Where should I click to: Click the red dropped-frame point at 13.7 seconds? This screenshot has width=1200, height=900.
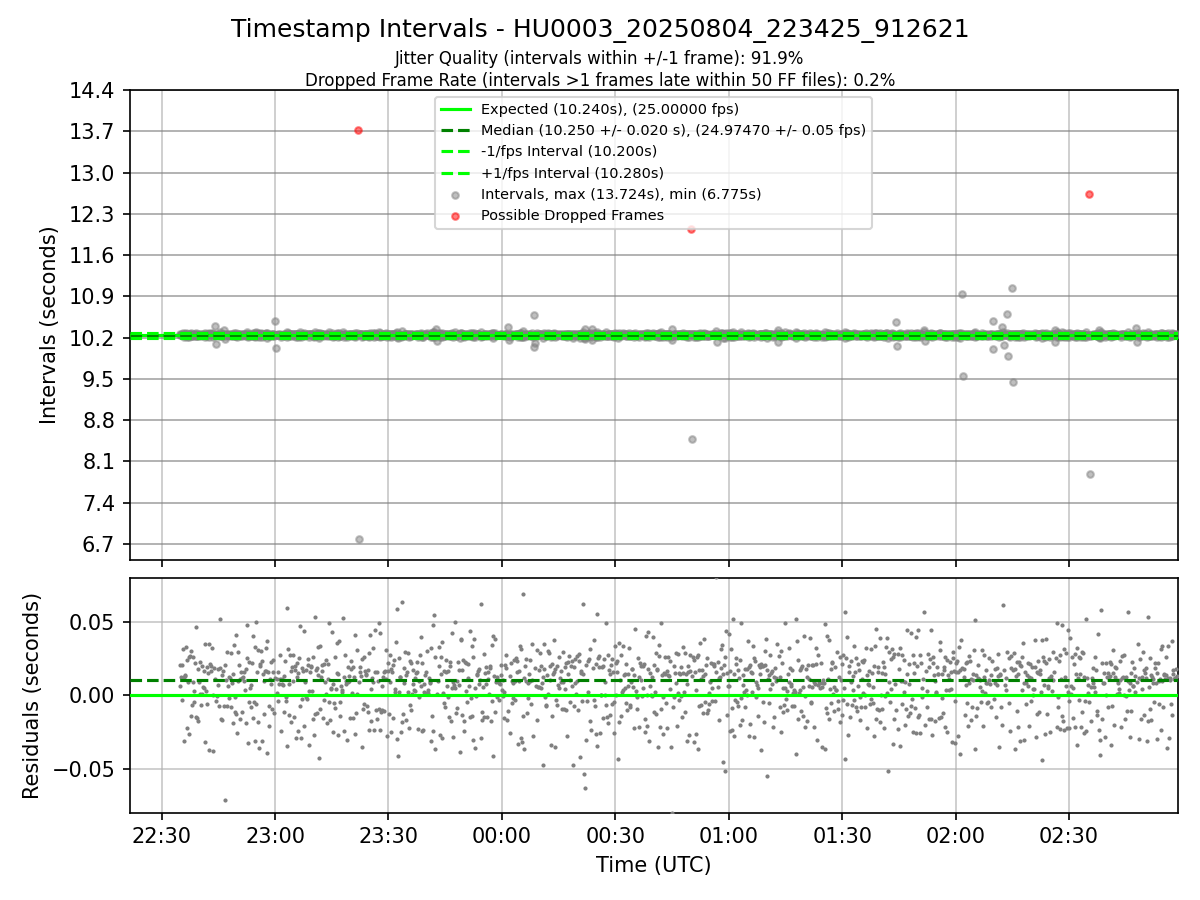coord(358,131)
